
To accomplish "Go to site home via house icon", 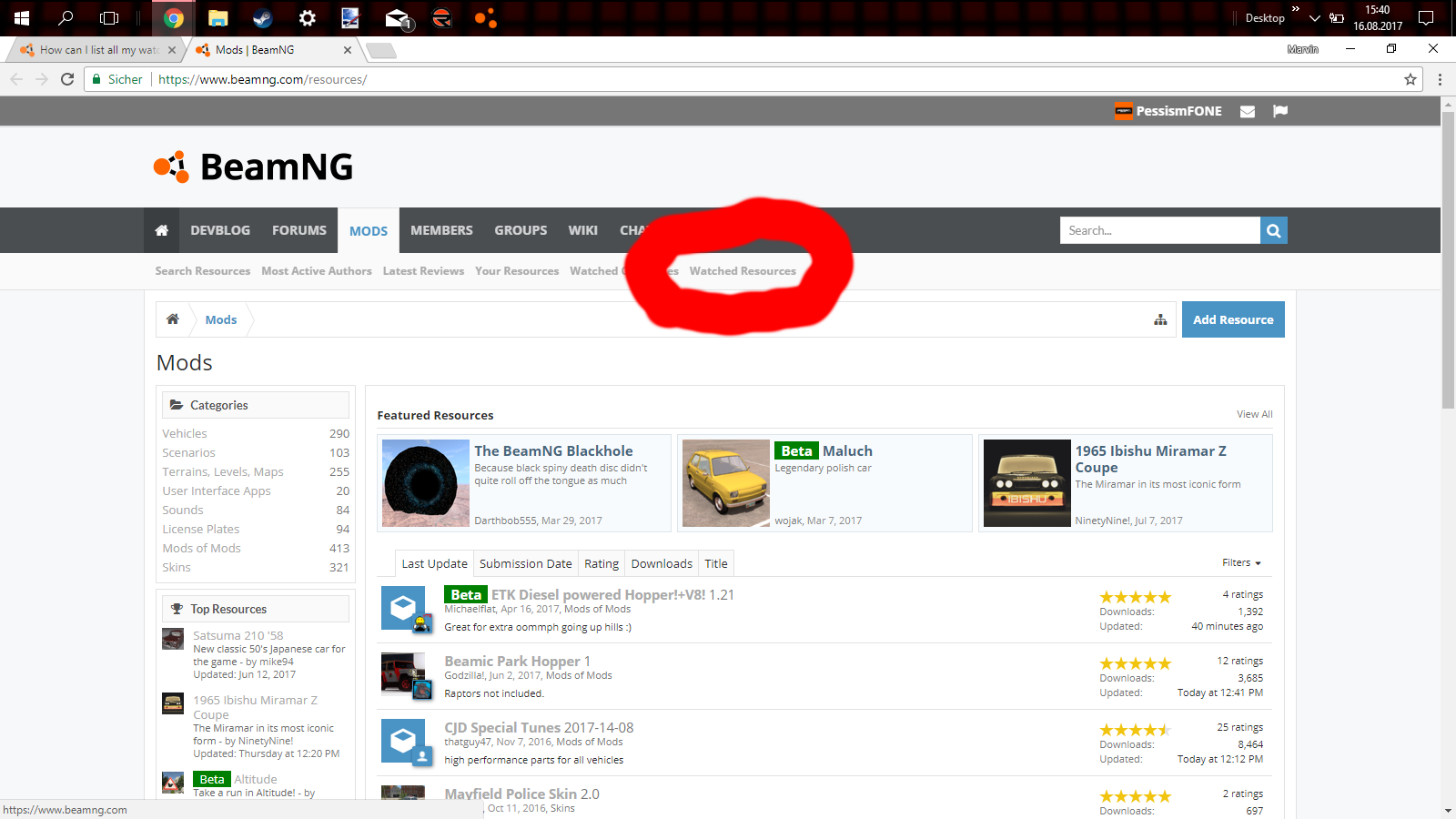I will click(162, 230).
